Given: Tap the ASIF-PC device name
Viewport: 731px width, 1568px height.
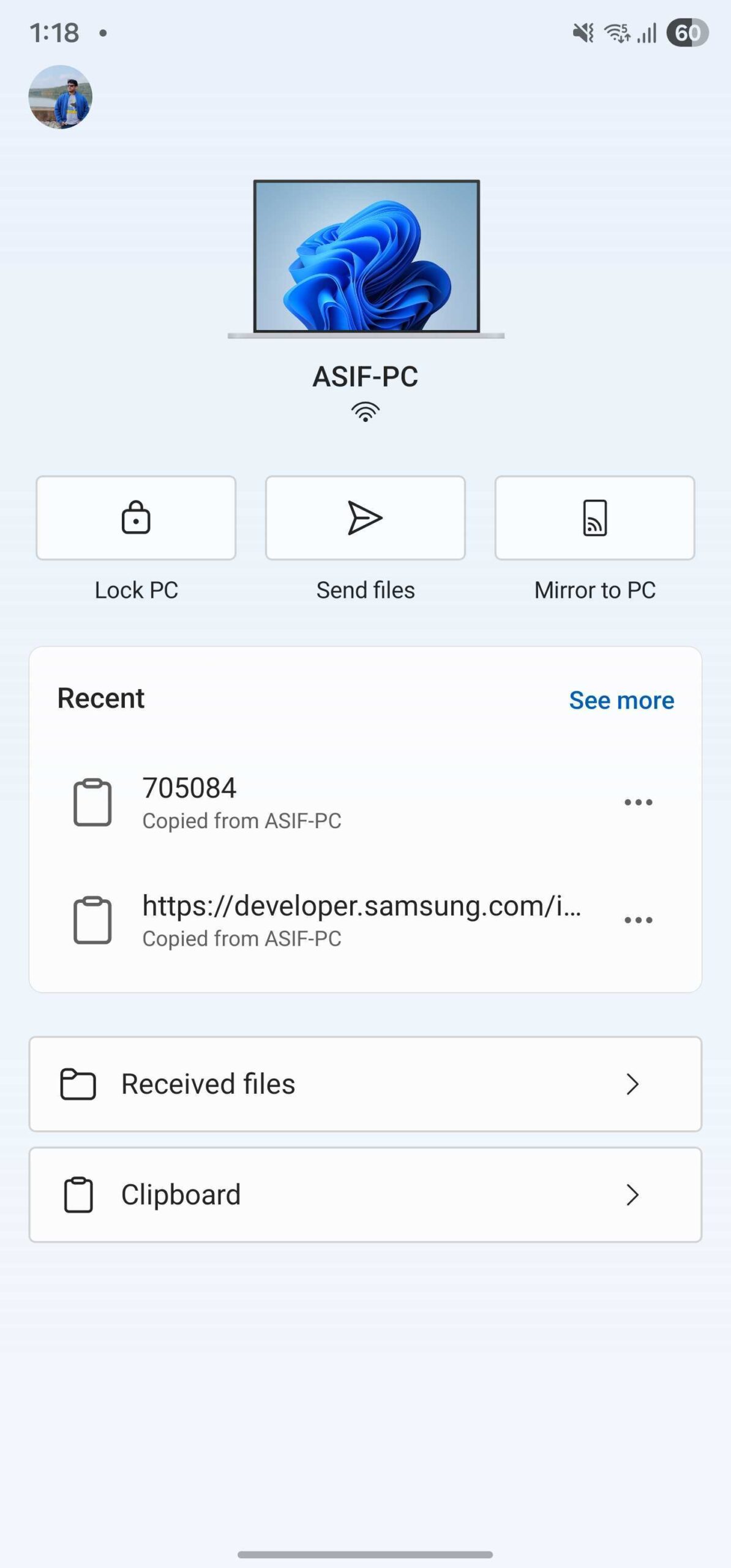Looking at the screenshot, I should 365,376.
